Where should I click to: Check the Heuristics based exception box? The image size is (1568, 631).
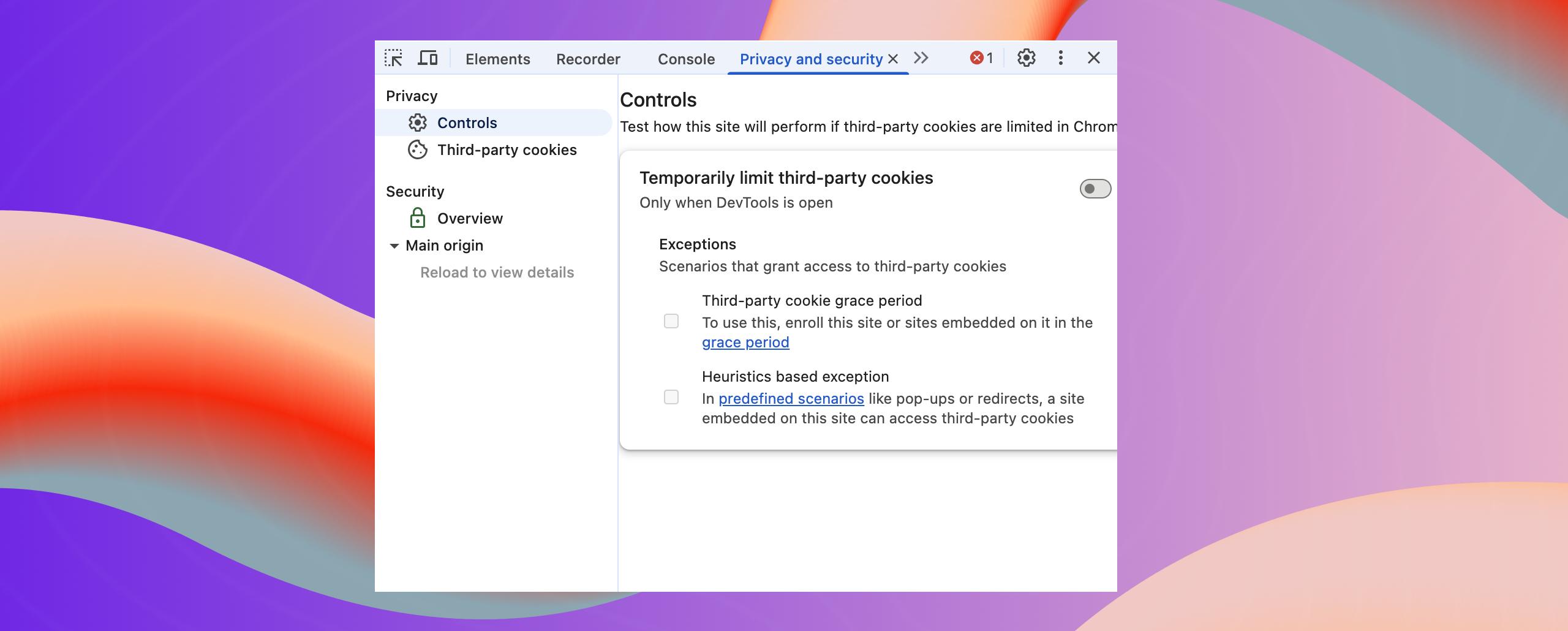(671, 398)
